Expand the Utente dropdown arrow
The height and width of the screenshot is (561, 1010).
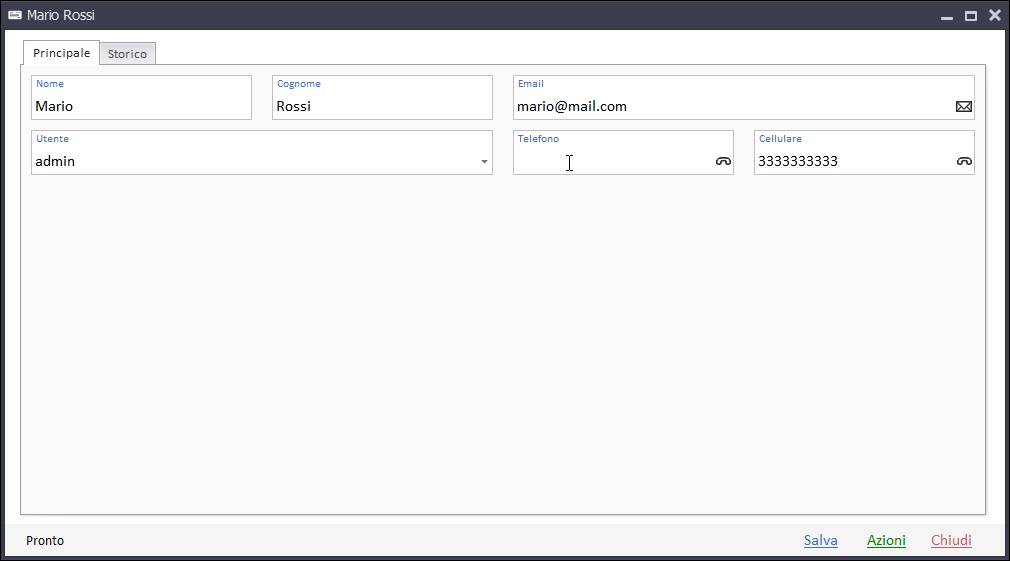click(x=484, y=162)
